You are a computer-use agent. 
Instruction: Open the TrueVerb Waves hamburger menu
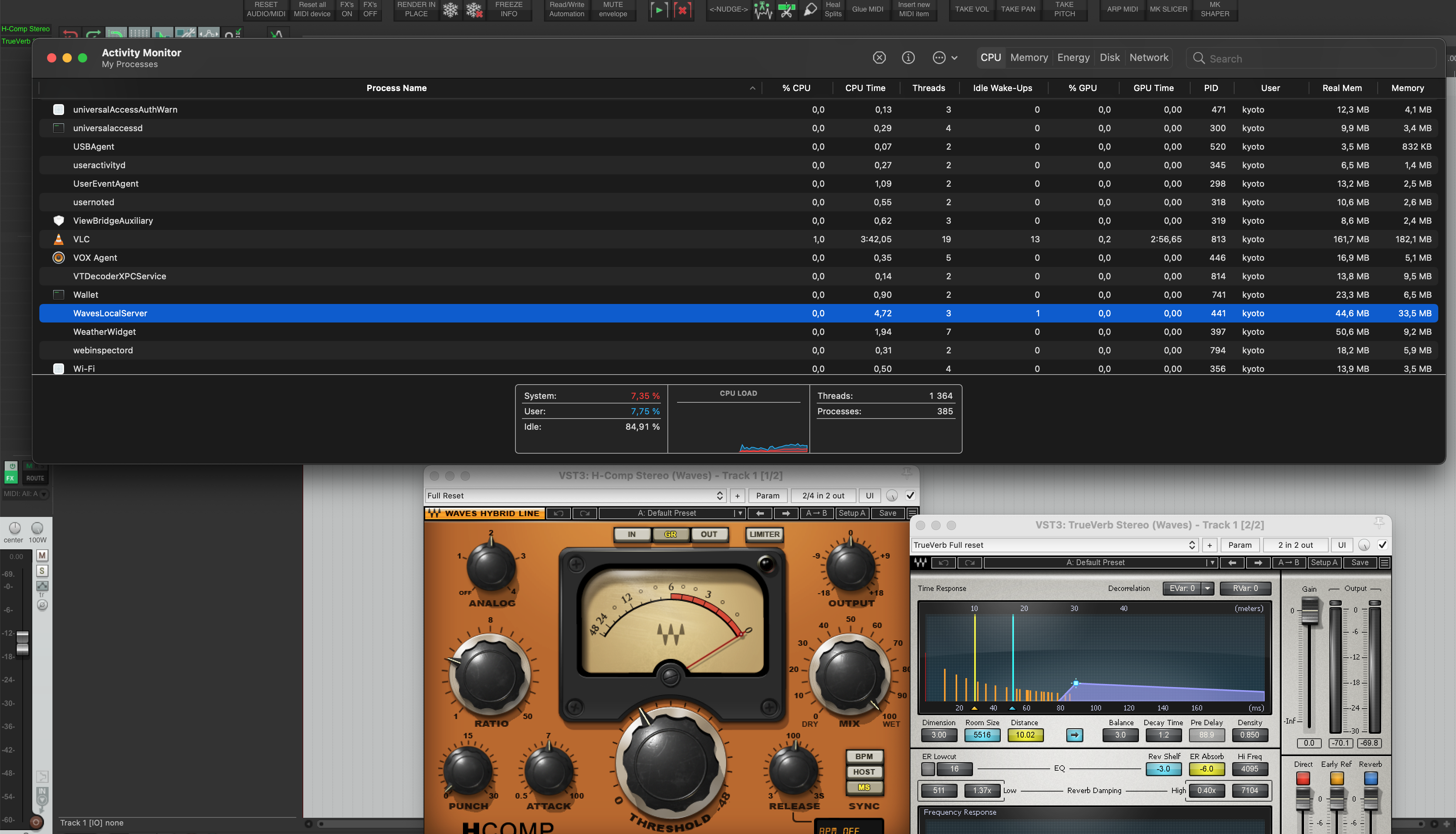click(1384, 563)
